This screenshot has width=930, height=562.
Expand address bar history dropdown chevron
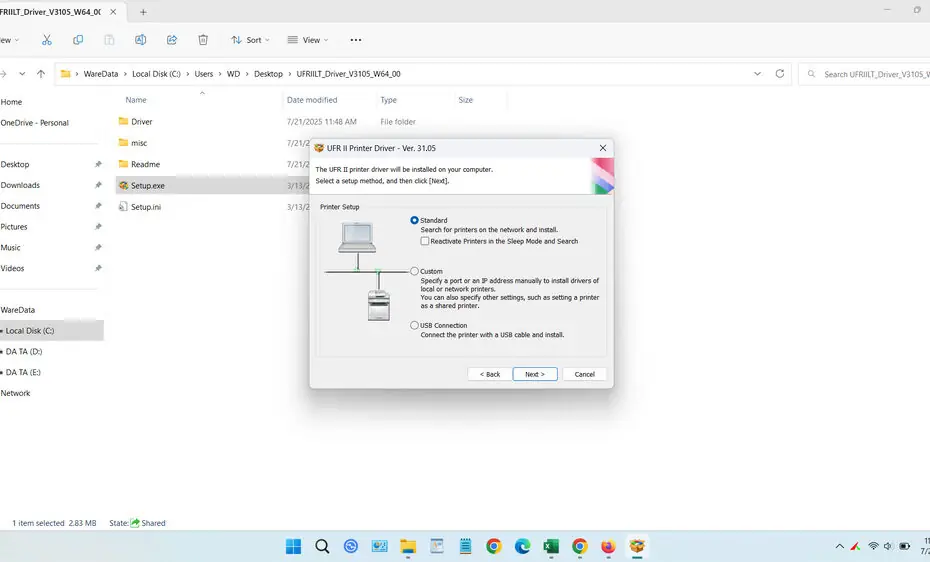pyautogui.click(x=757, y=74)
